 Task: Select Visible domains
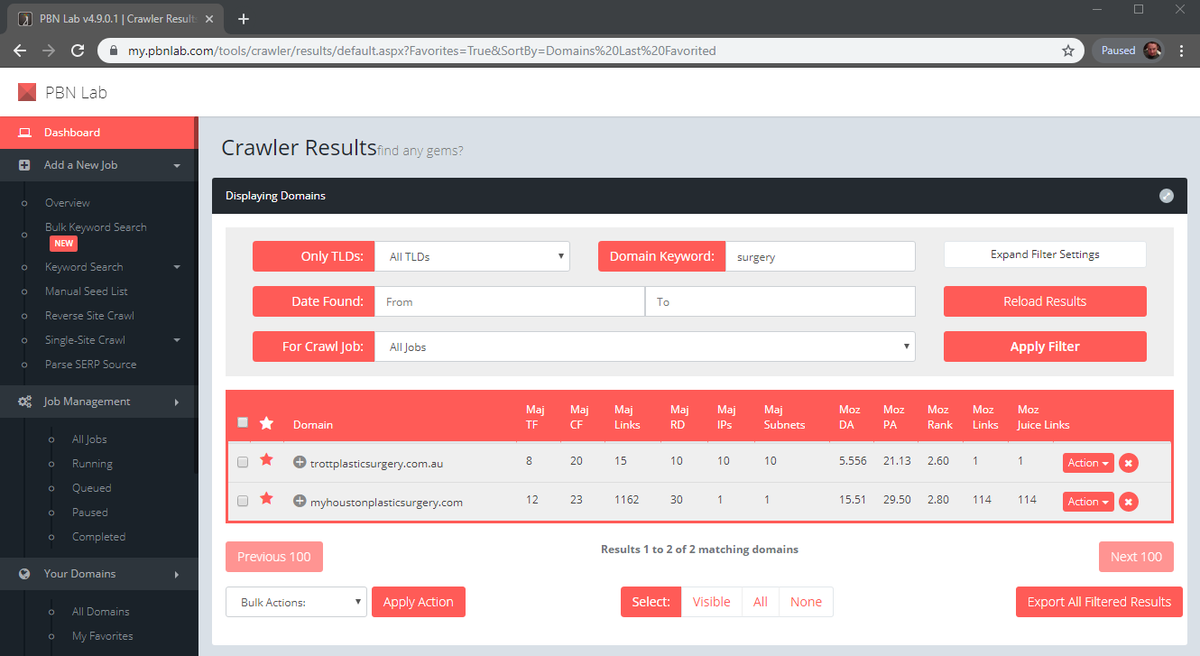tap(711, 602)
